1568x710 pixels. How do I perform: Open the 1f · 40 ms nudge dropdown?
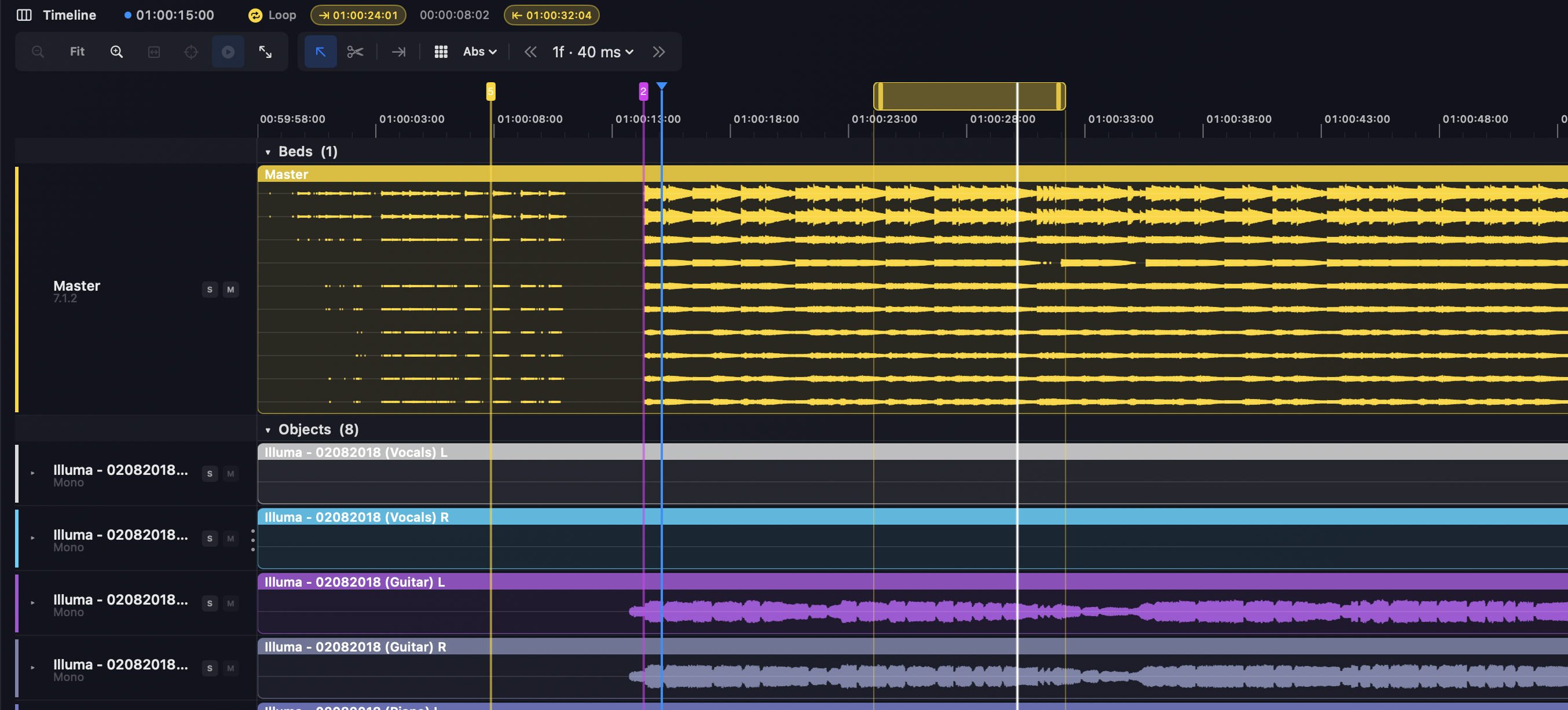click(x=593, y=52)
